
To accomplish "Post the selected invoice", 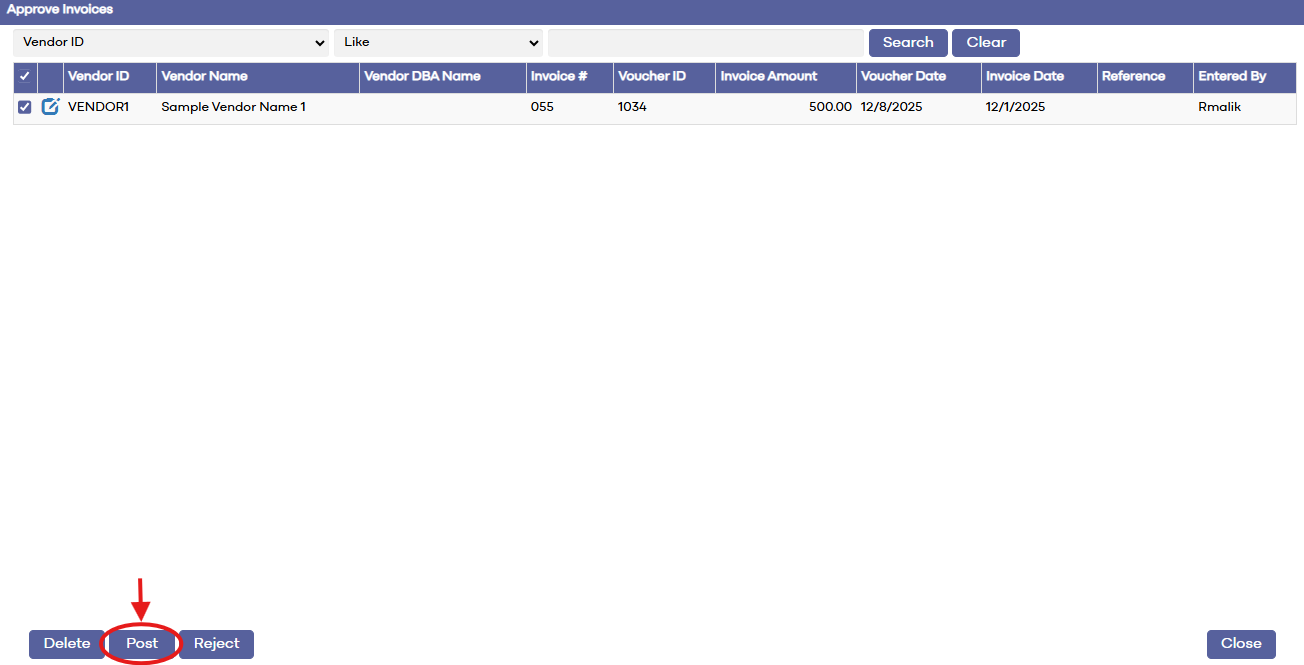I will (142, 644).
